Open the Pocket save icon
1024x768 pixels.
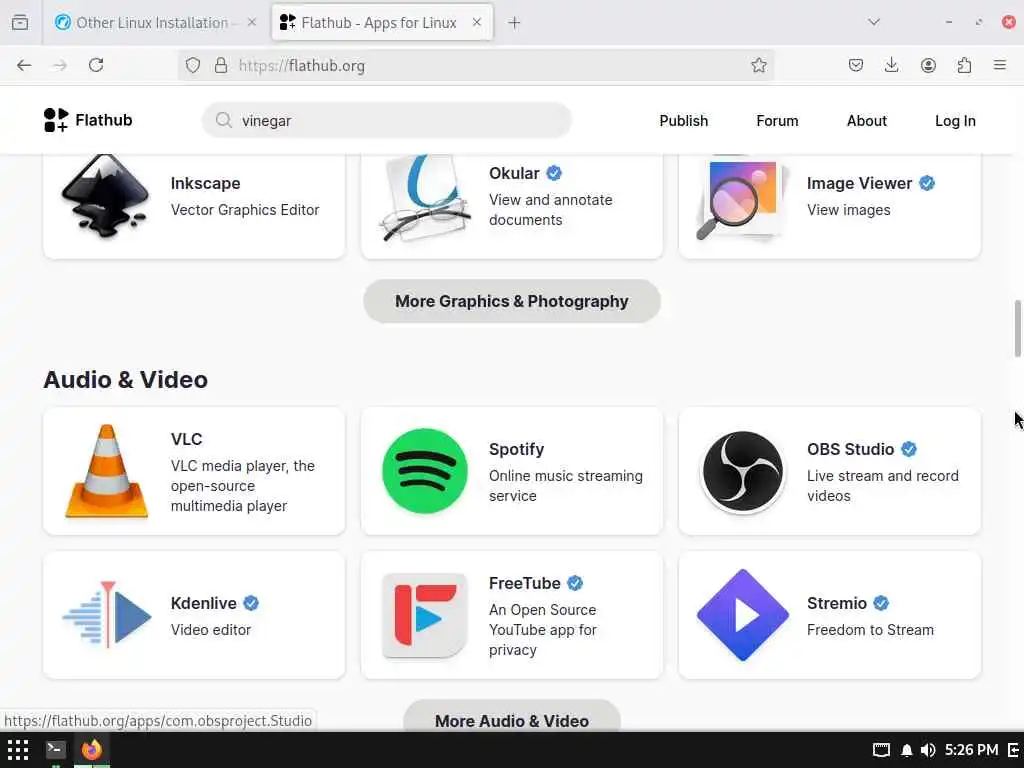856,65
